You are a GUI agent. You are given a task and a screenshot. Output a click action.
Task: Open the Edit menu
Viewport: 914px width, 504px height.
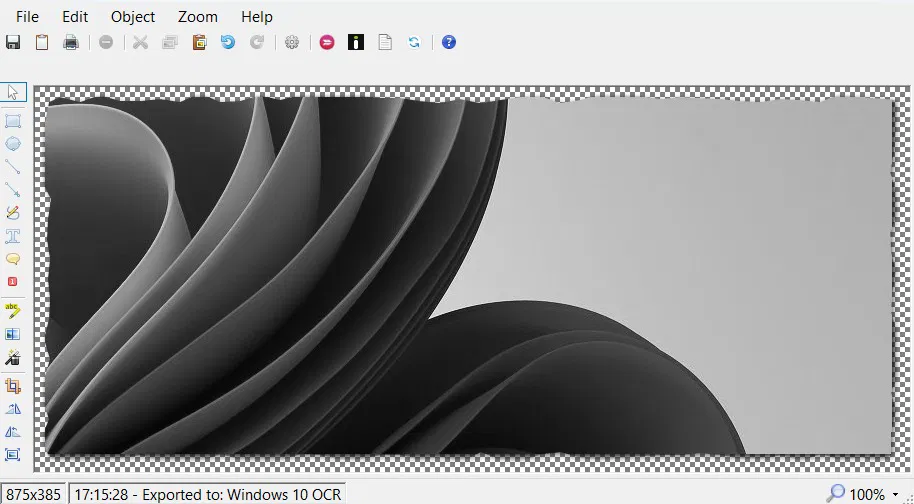point(75,17)
